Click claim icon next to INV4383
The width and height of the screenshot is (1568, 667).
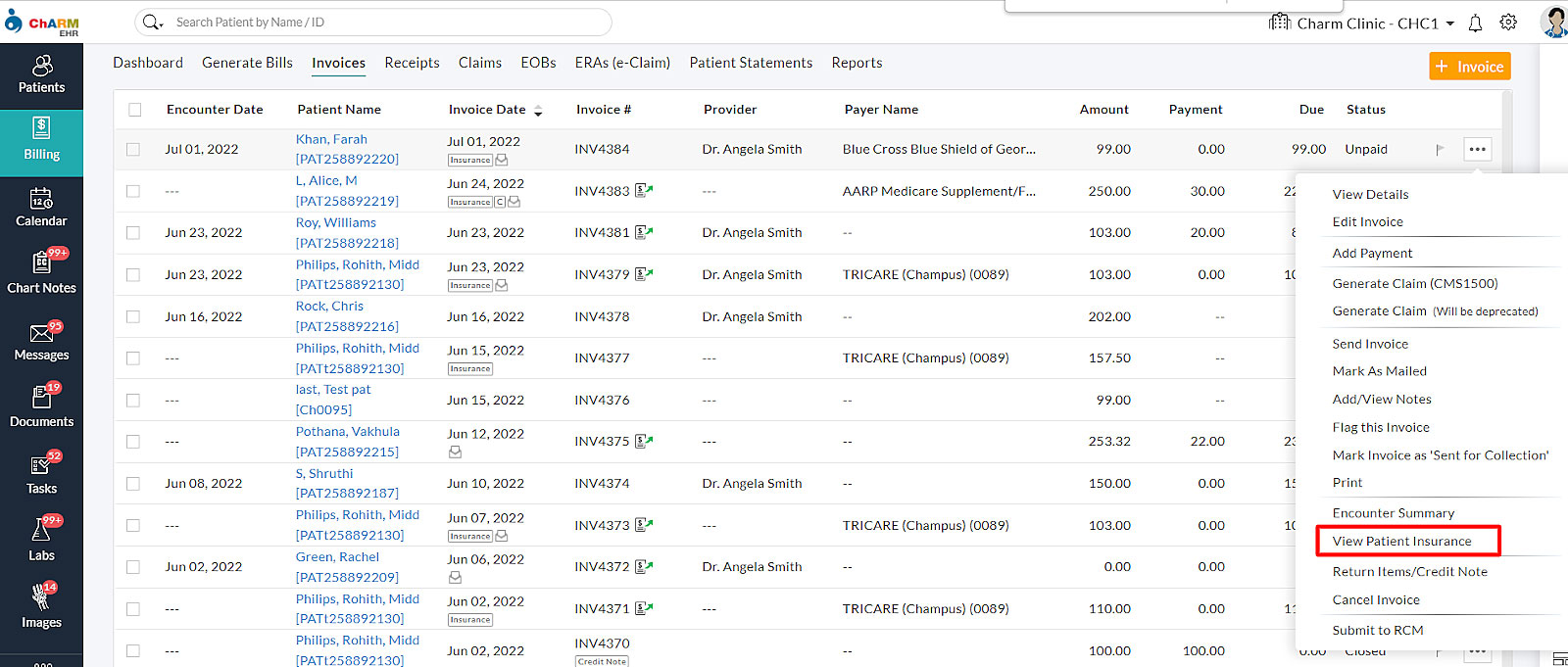point(644,191)
